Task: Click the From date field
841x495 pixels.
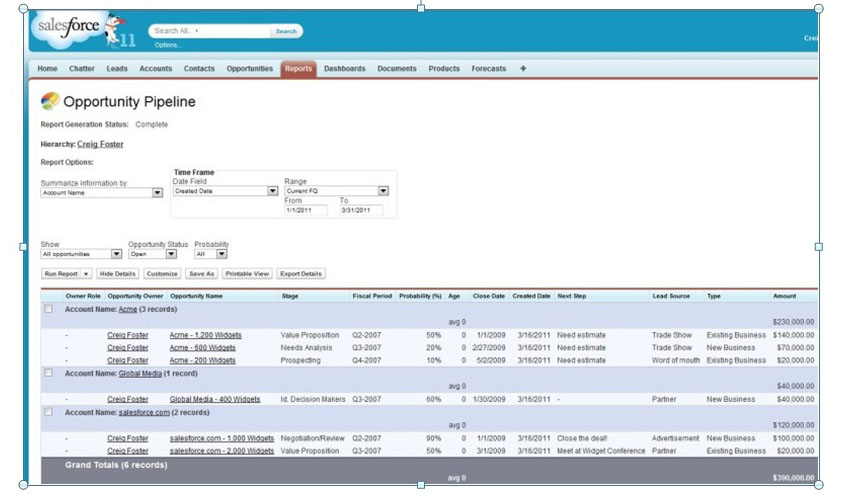Action: coord(306,210)
